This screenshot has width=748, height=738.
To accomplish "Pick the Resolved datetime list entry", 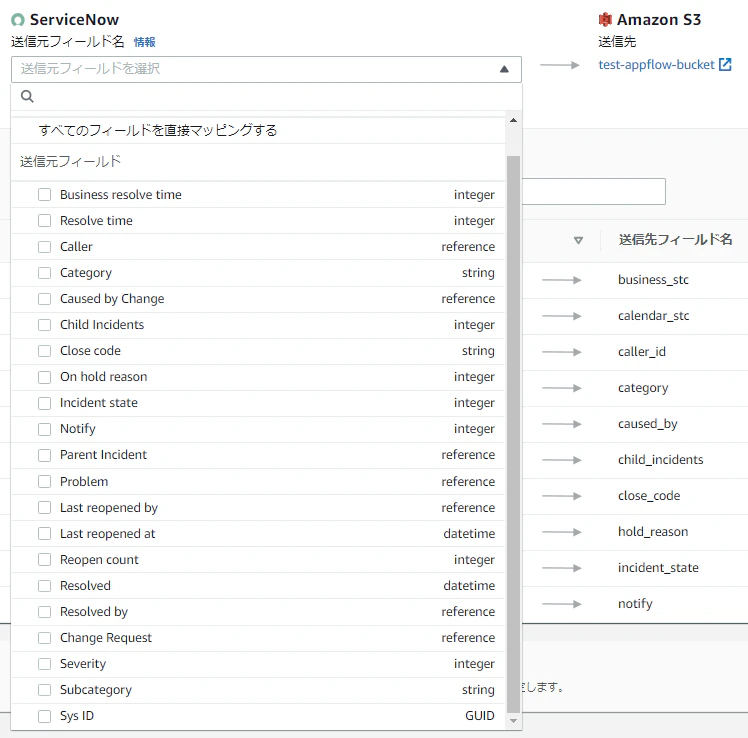I will pos(258,586).
